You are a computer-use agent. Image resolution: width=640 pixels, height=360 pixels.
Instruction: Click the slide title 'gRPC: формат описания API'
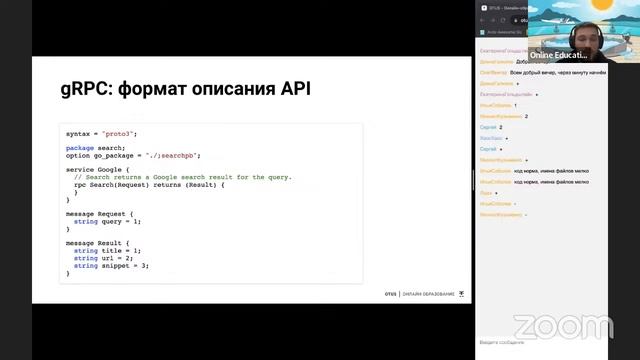pos(186,89)
